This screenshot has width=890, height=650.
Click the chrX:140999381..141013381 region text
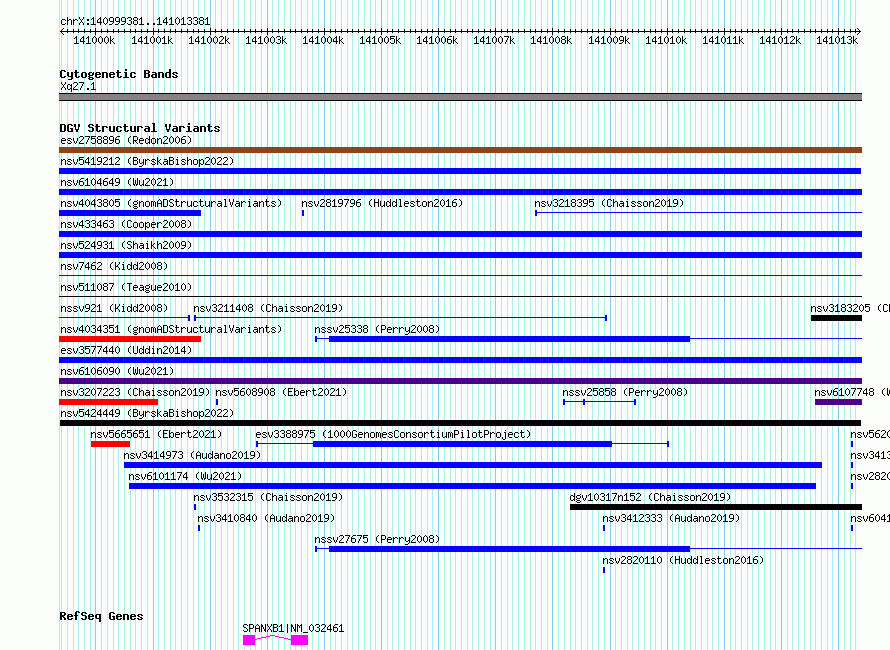[135, 21]
